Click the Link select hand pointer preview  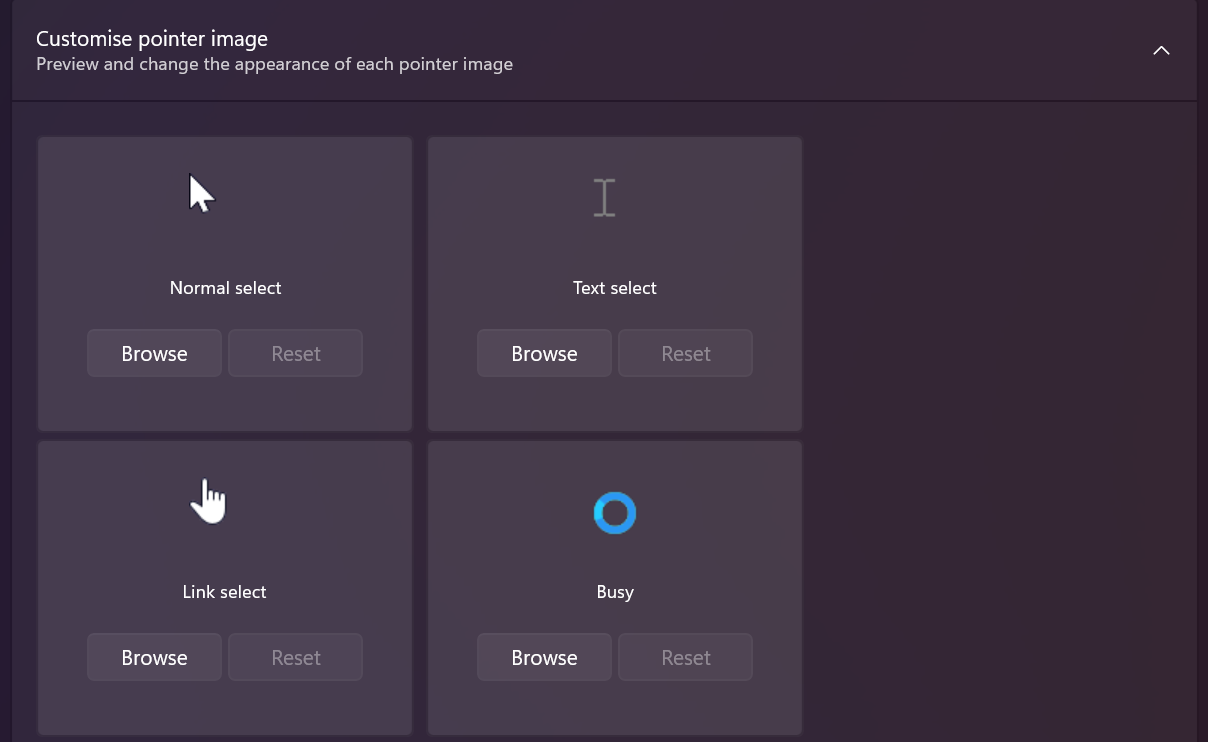coord(208,501)
